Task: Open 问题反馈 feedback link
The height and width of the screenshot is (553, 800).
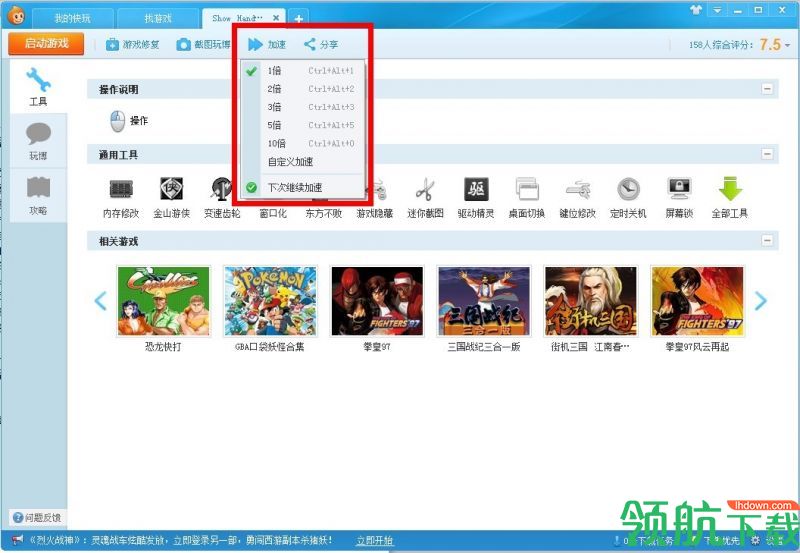Action: [x=37, y=518]
